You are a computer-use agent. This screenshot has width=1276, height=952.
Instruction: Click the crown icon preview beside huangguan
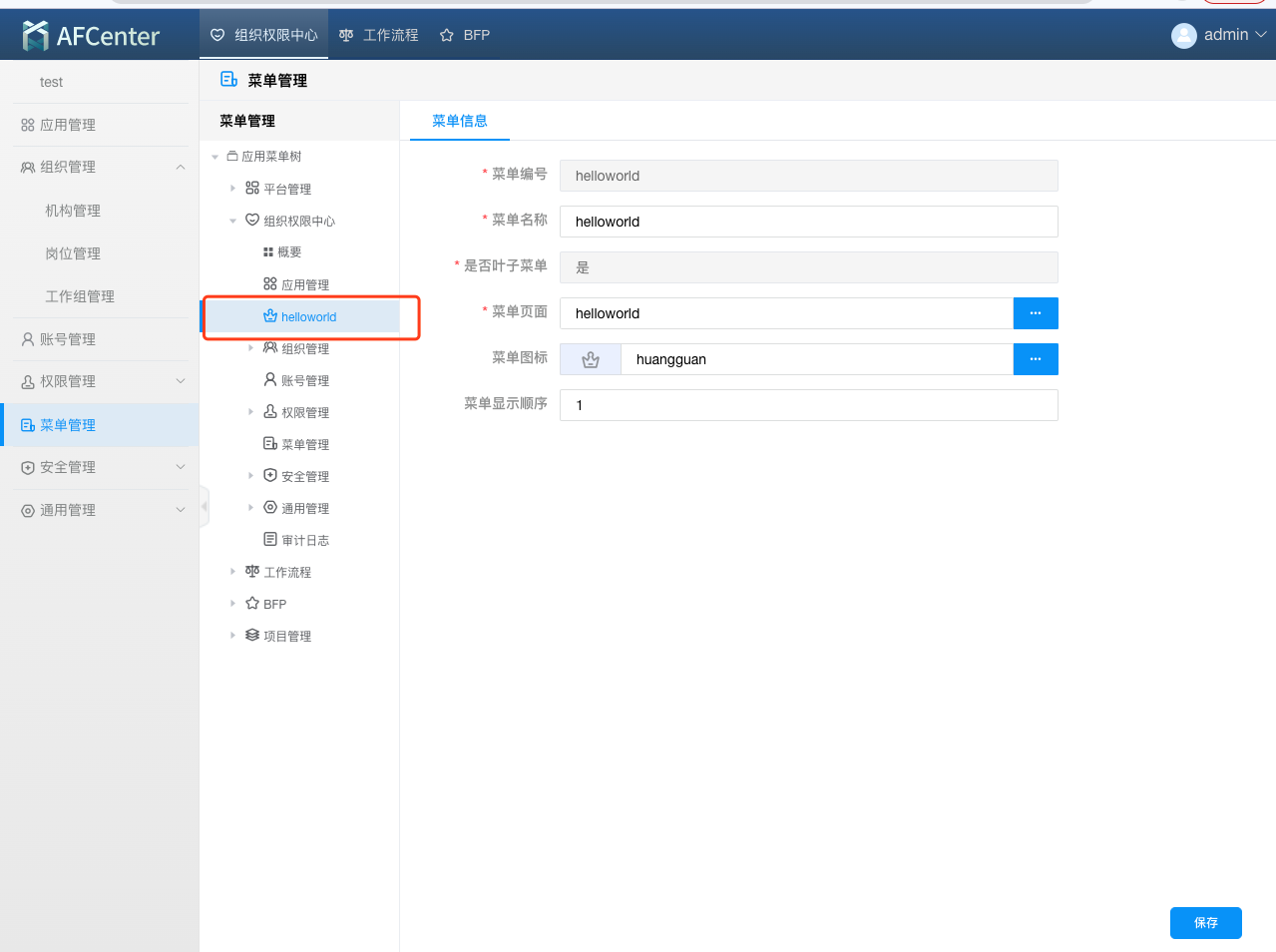point(591,360)
